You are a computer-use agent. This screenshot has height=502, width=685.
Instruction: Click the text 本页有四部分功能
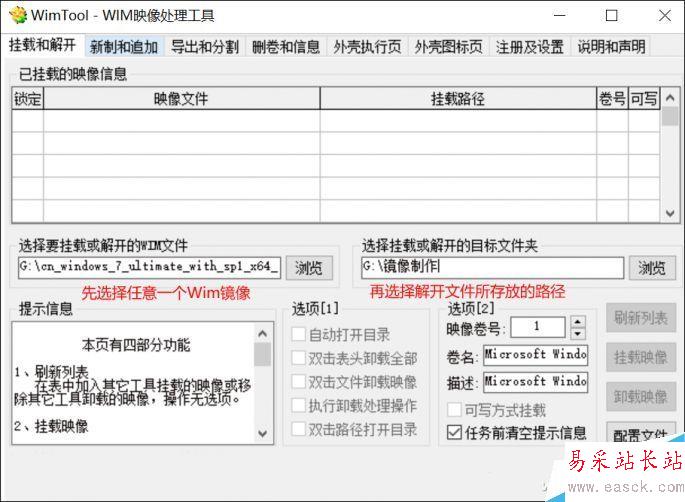136,345
